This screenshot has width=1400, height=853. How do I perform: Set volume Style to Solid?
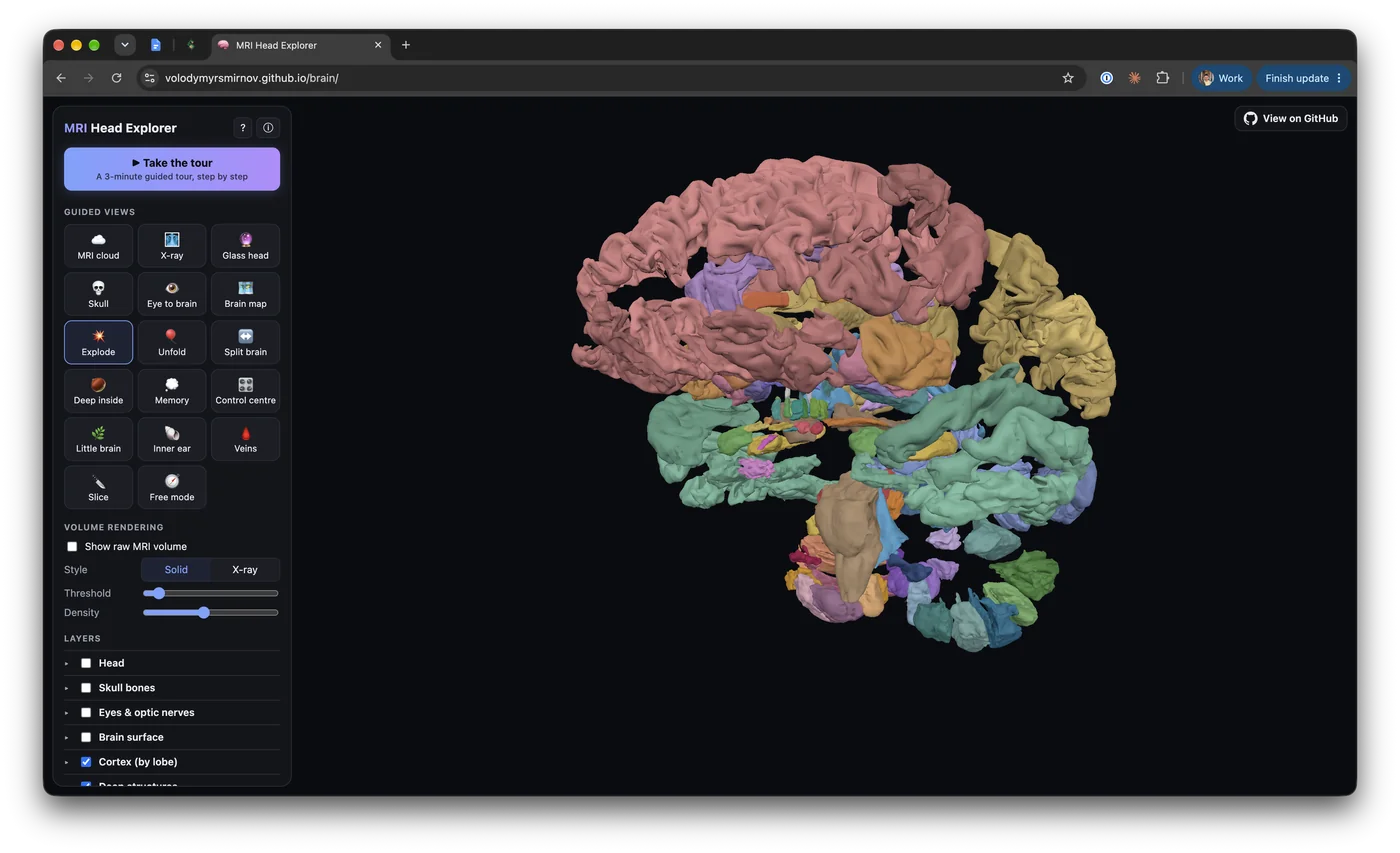[x=176, y=570]
